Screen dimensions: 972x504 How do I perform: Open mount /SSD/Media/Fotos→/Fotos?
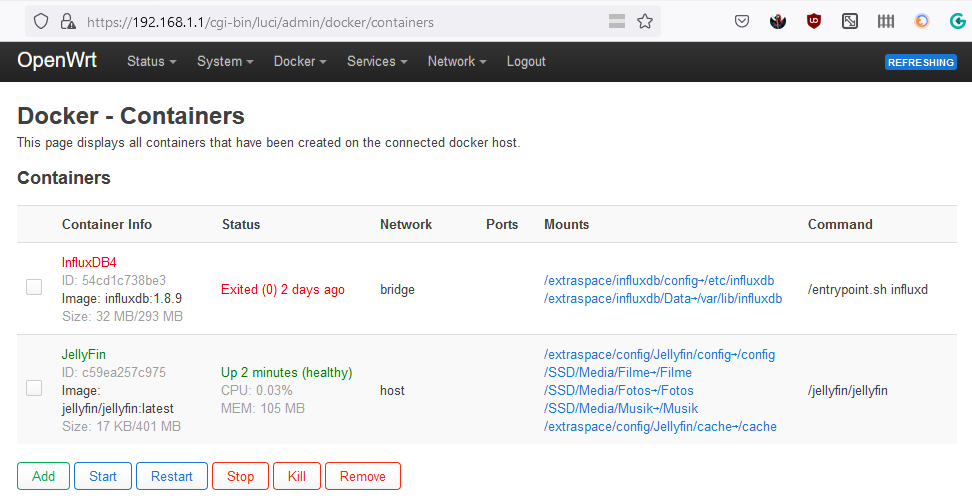[x=619, y=391]
